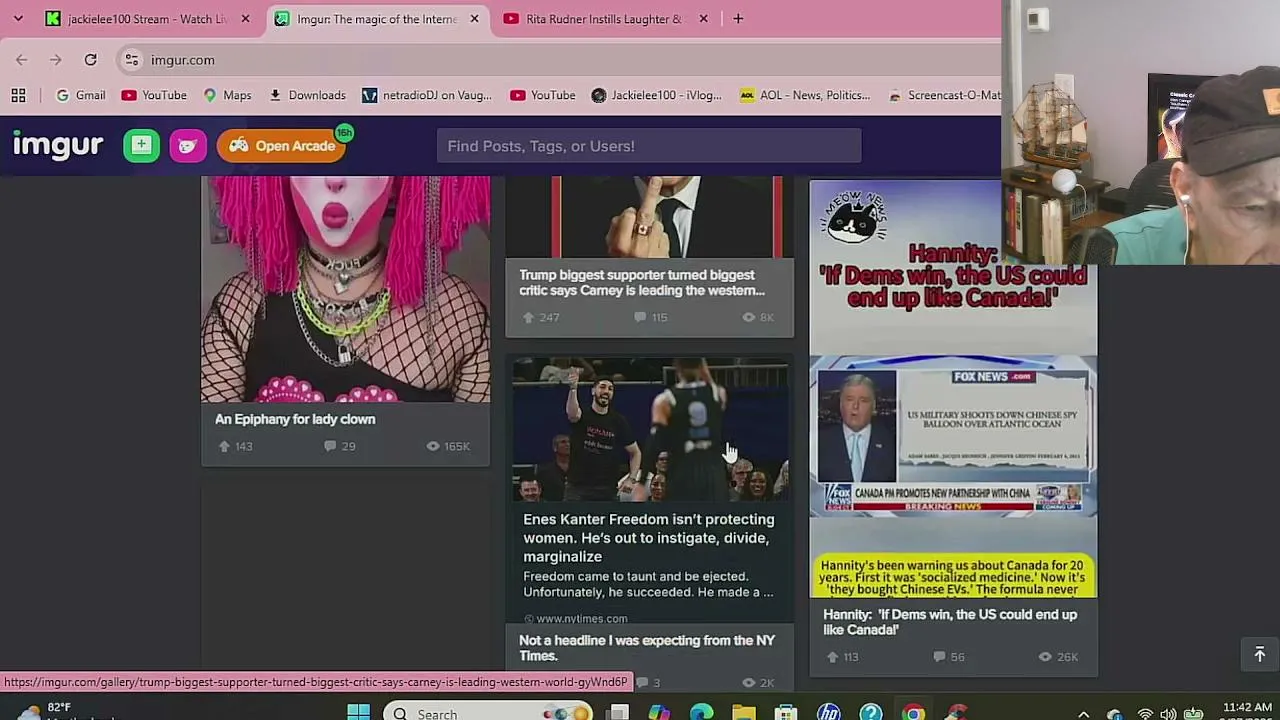Go back to the previous page
The height and width of the screenshot is (720, 1280).
(22, 60)
